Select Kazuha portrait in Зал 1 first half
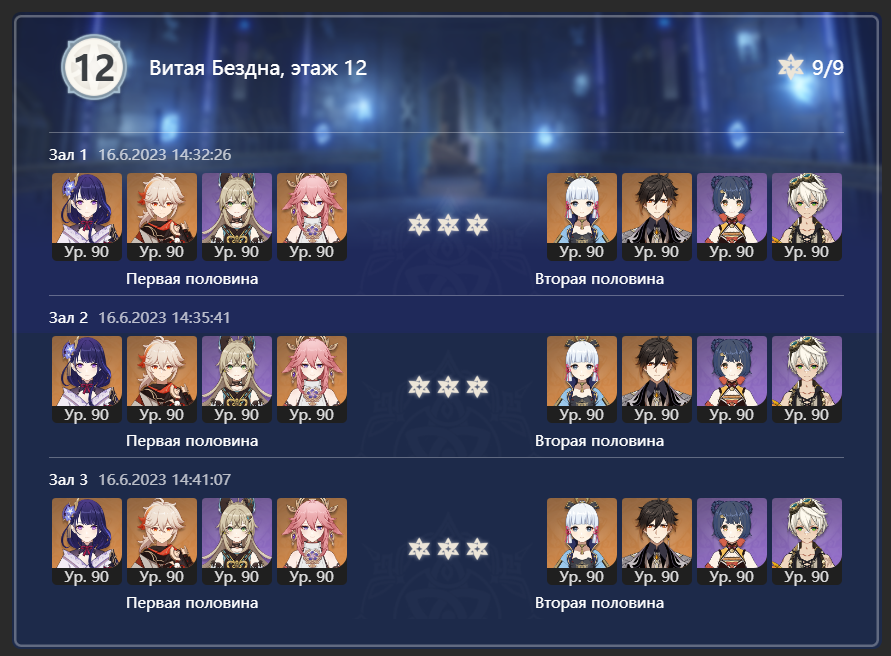Image resolution: width=891 pixels, height=656 pixels. (162, 217)
